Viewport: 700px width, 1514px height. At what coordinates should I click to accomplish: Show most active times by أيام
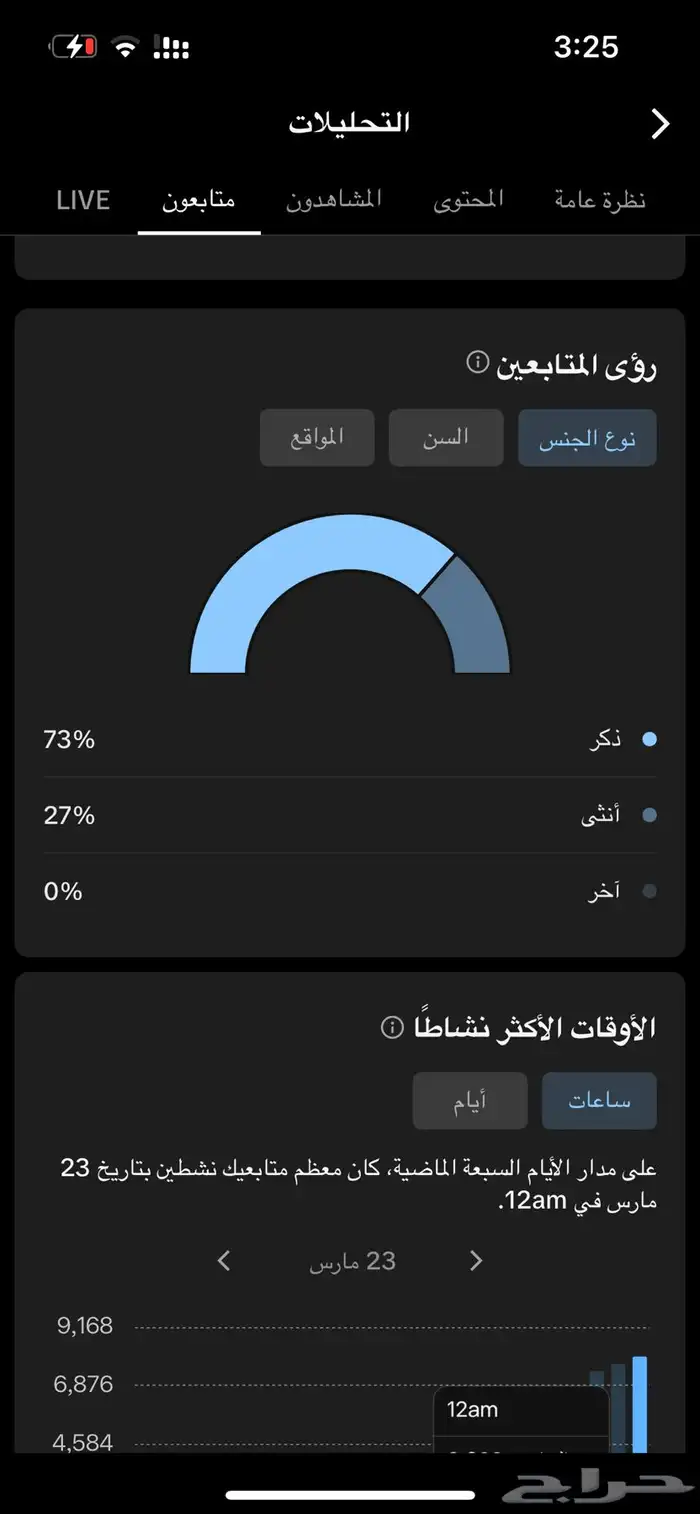pyautogui.click(x=470, y=1101)
